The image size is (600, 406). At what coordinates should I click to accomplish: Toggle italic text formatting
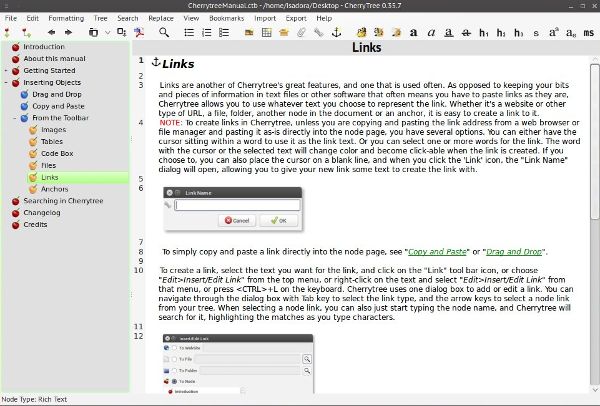[431, 33]
